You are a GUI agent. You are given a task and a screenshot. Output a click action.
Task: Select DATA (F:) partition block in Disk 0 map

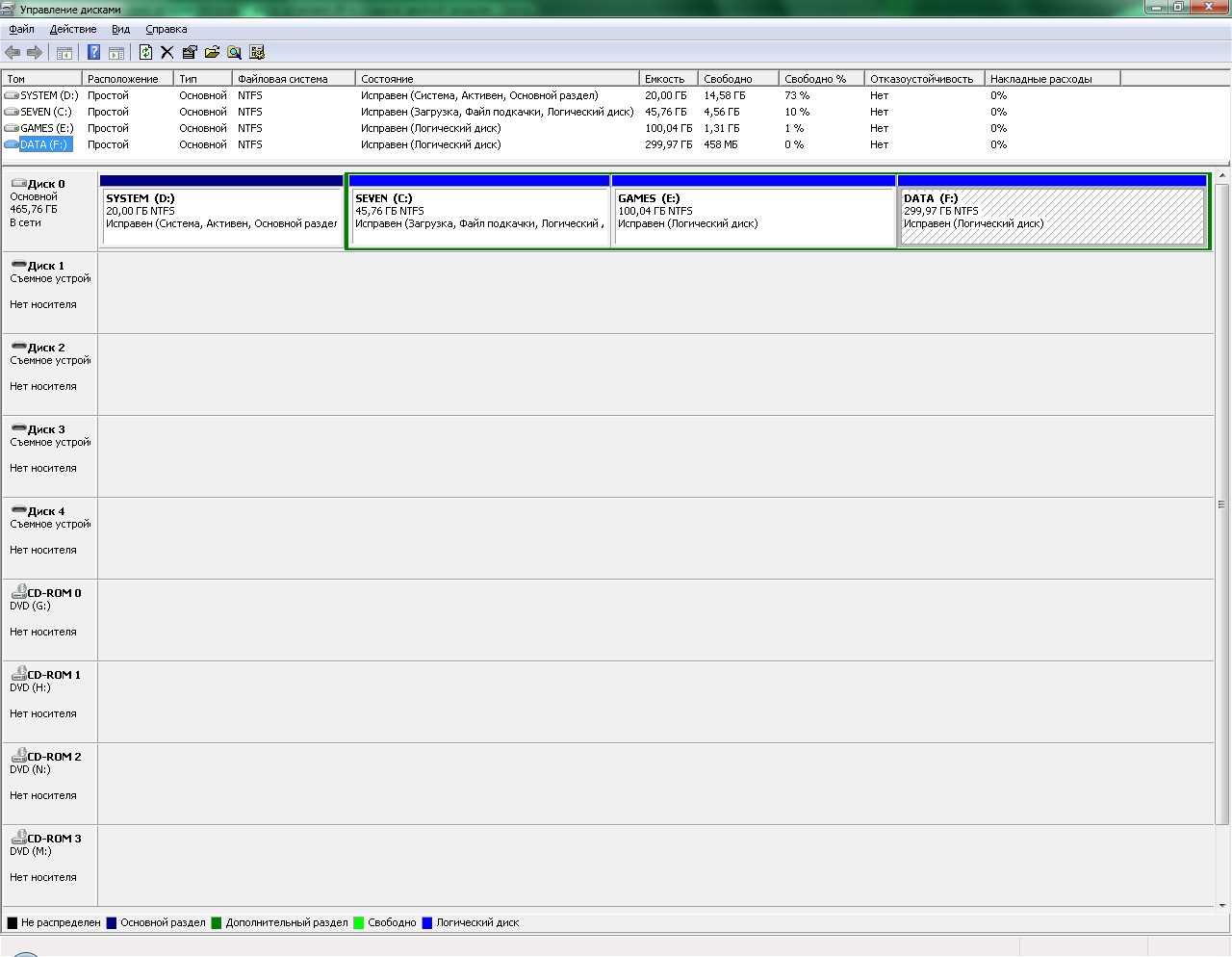[1053, 211]
